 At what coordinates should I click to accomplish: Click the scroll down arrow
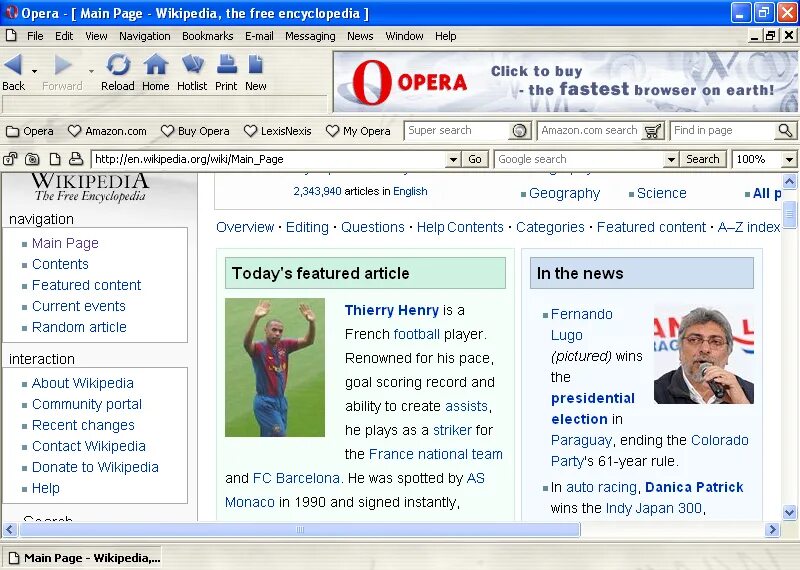(x=789, y=512)
